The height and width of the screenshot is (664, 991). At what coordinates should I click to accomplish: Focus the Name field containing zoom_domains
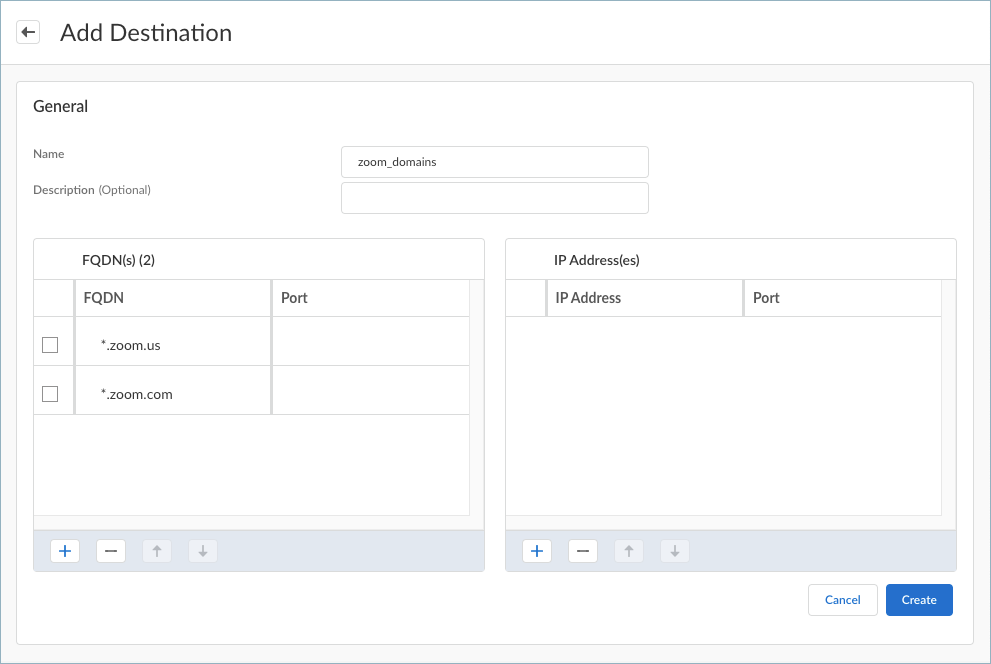pos(495,162)
